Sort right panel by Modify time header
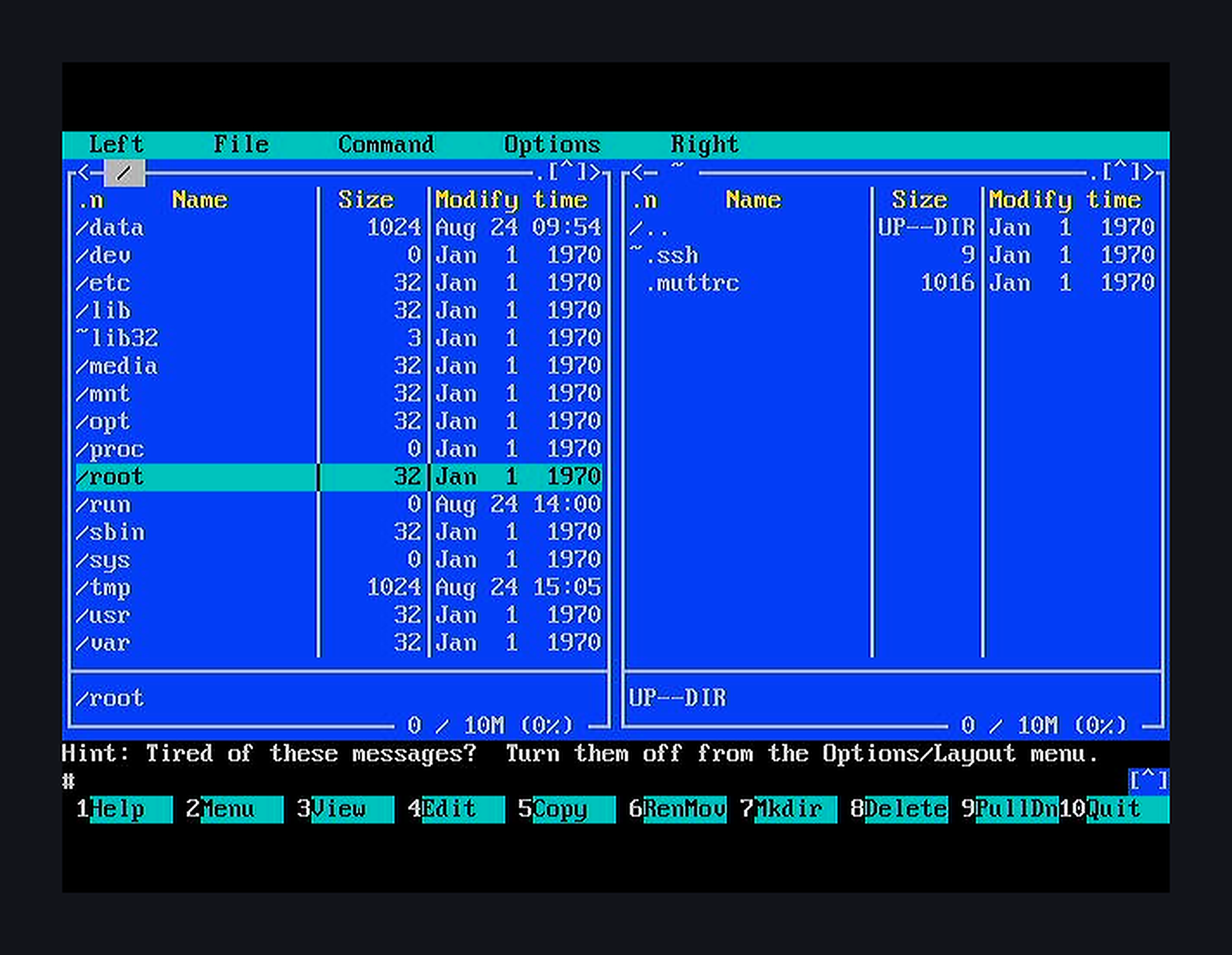 click(1065, 200)
